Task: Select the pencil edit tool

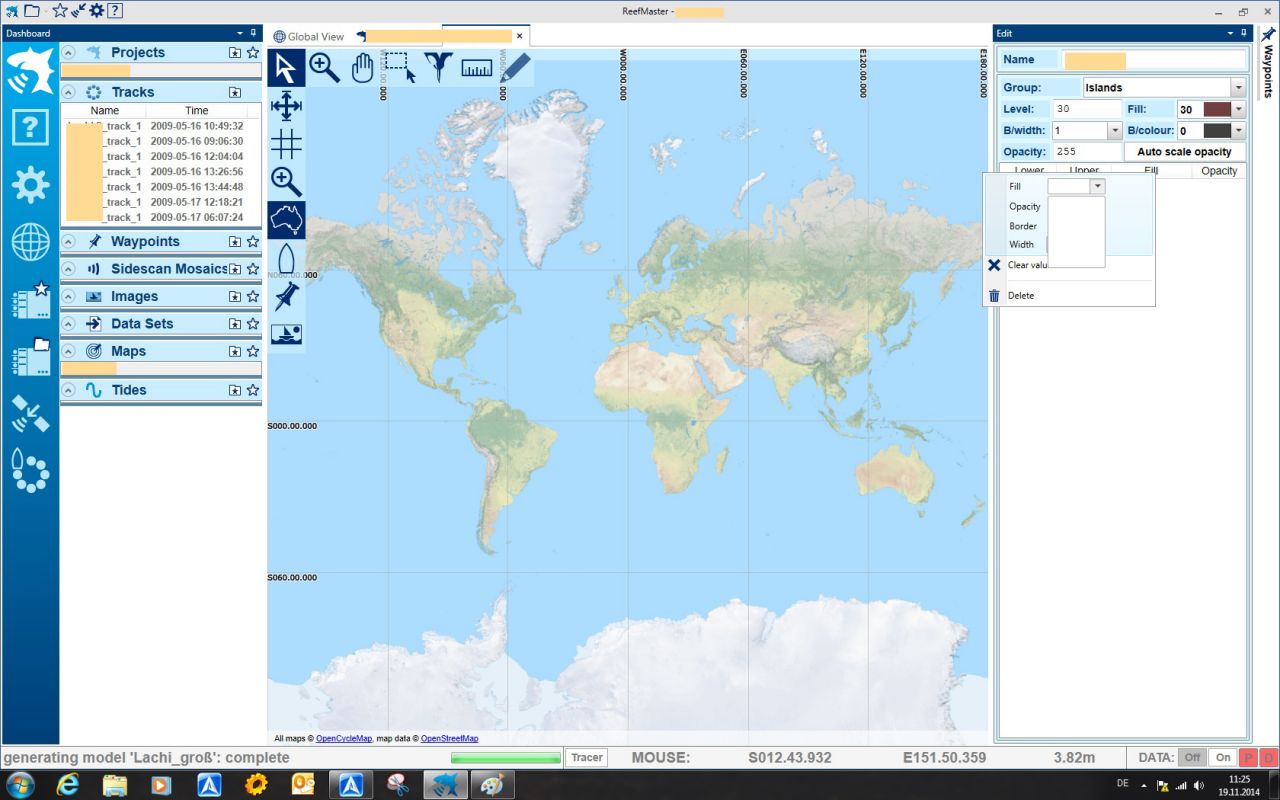Action: click(x=515, y=68)
